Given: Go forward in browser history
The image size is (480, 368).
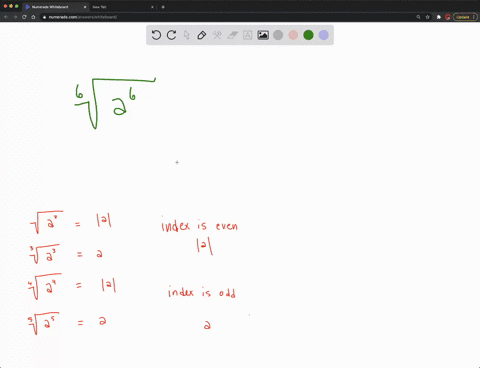Looking at the screenshot, I should tap(15, 17).
